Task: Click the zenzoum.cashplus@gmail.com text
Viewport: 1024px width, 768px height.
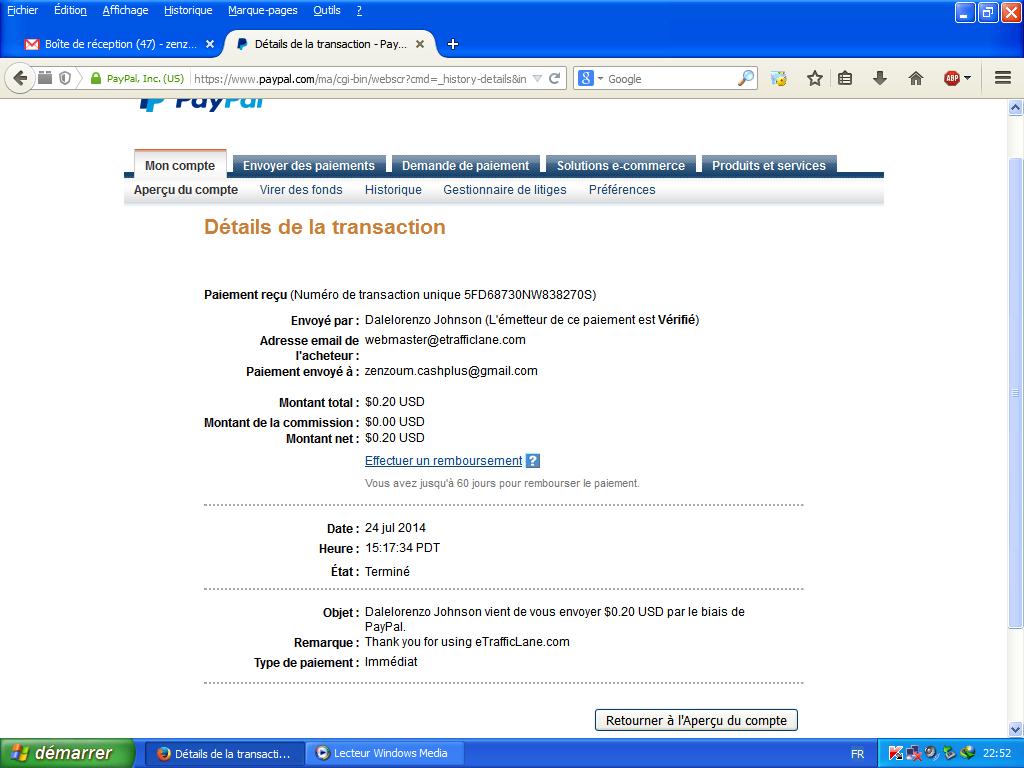Action: [451, 370]
